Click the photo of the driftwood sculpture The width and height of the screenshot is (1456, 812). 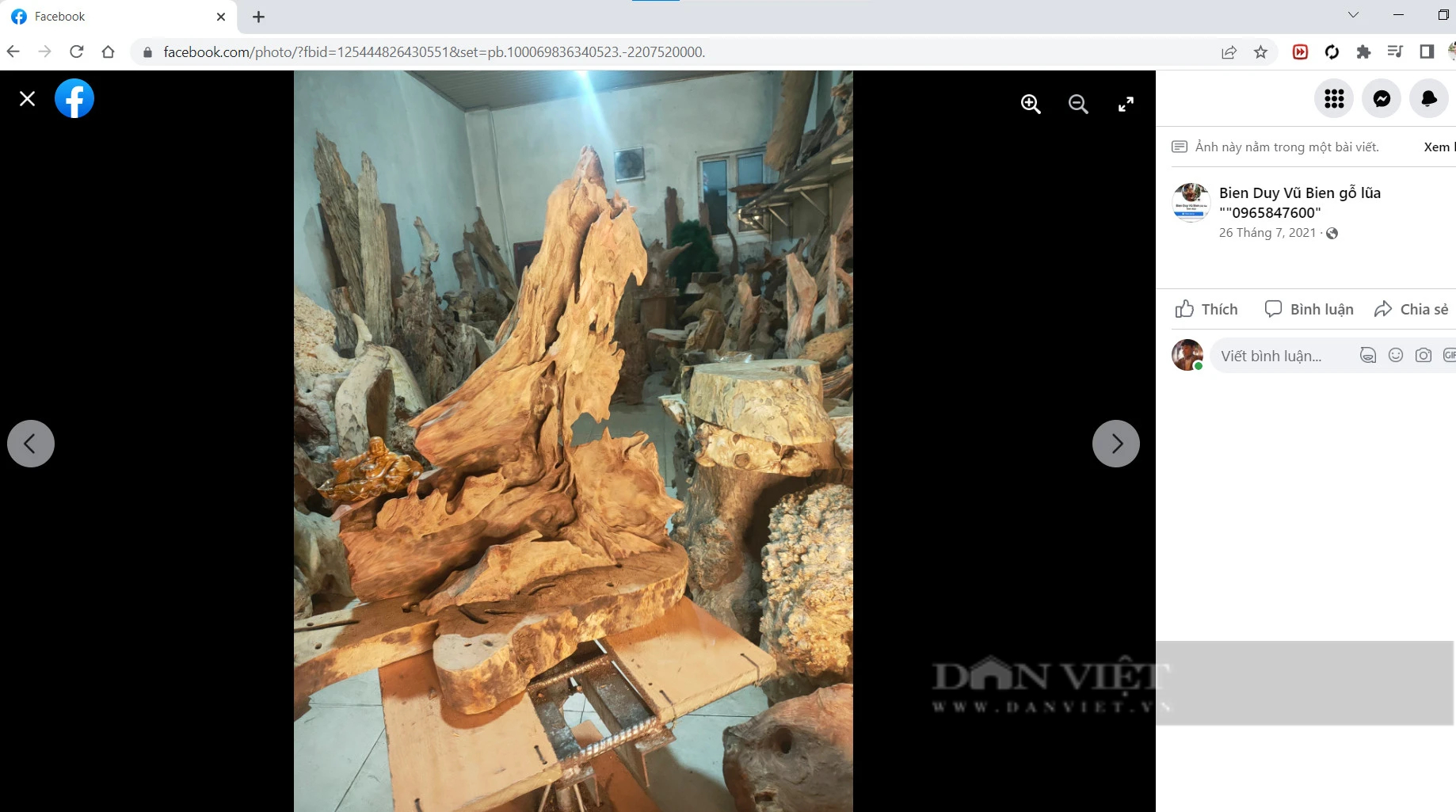pos(574,441)
